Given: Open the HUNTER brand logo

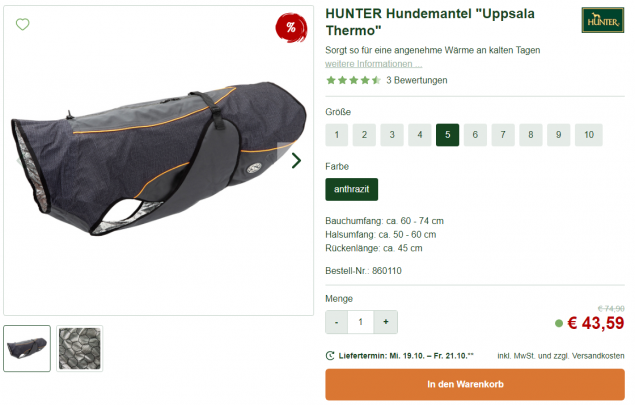Looking at the screenshot, I should [603, 20].
